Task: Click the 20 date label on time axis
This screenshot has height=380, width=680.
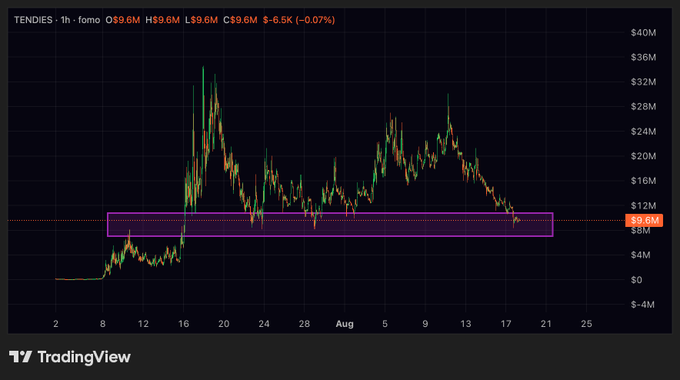Action: click(x=224, y=324)
